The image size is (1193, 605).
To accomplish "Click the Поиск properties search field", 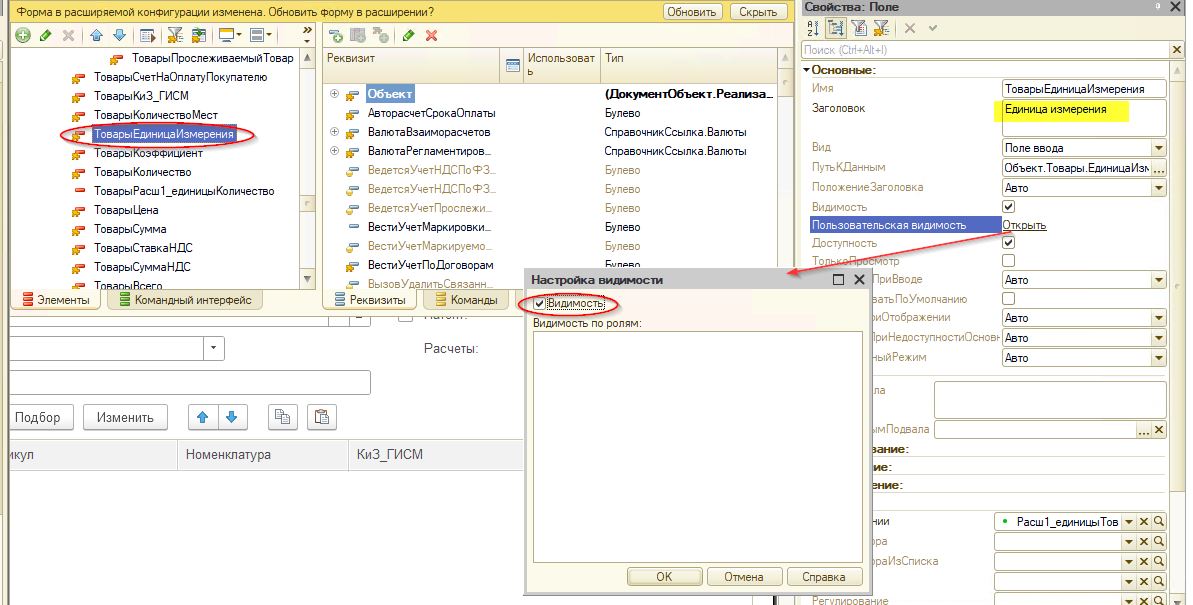I will point(985,49).
